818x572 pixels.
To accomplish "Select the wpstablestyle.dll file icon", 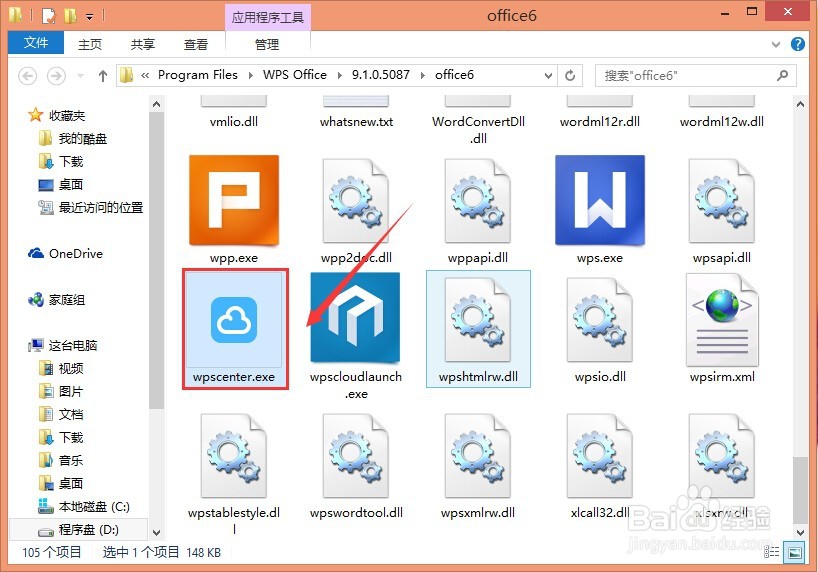I will click(x=234, y=456).
